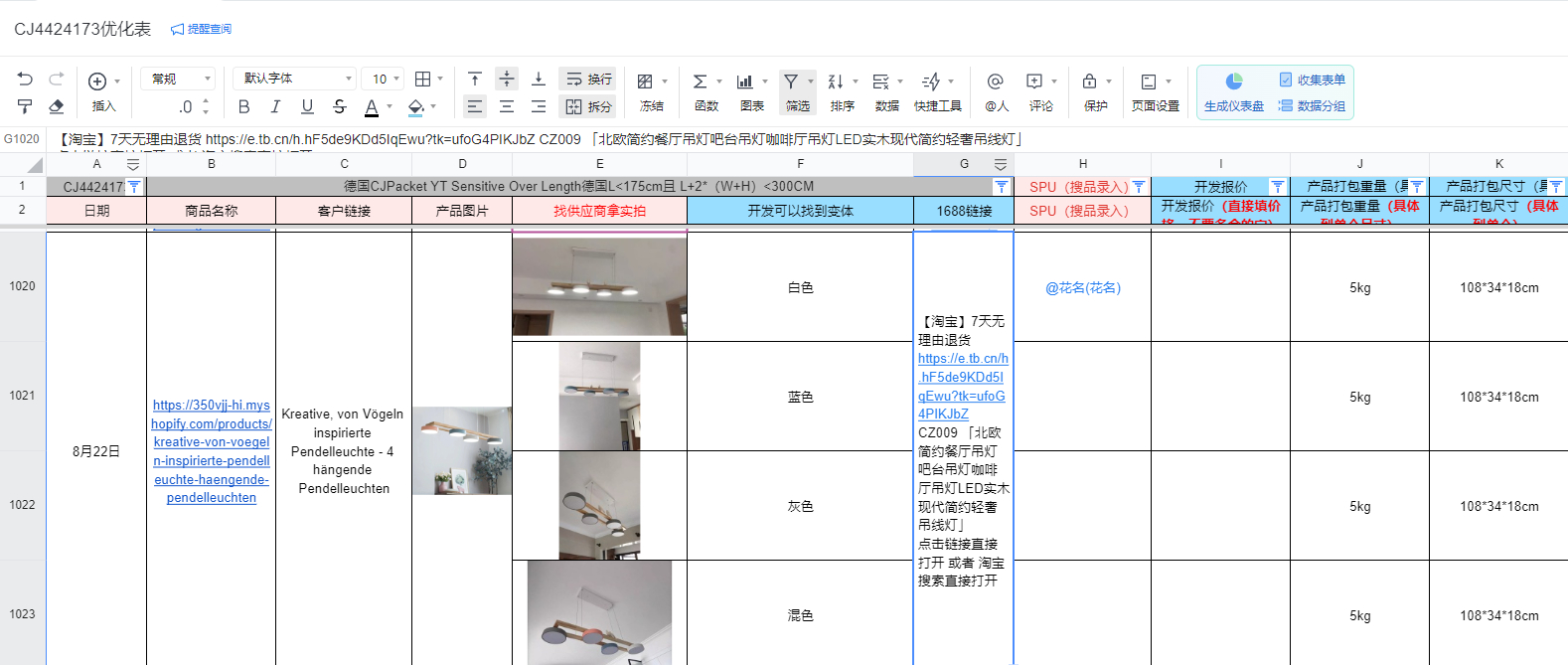Open the 图表 chart tool
1568x665 pixels.
[x=751, y=91]
